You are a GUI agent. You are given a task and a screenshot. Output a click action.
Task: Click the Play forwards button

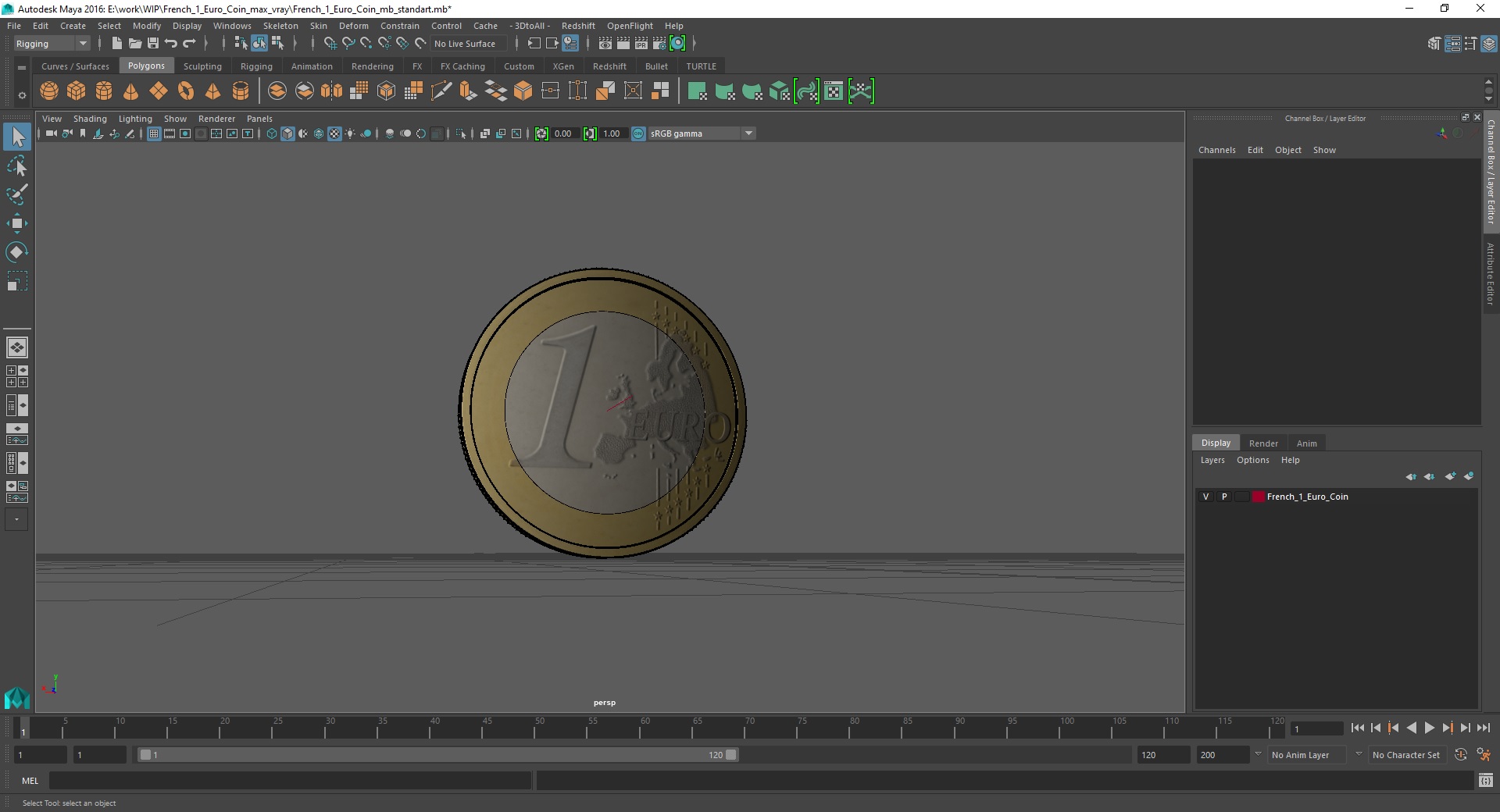pyautogui.click(x=1429, y=728)
